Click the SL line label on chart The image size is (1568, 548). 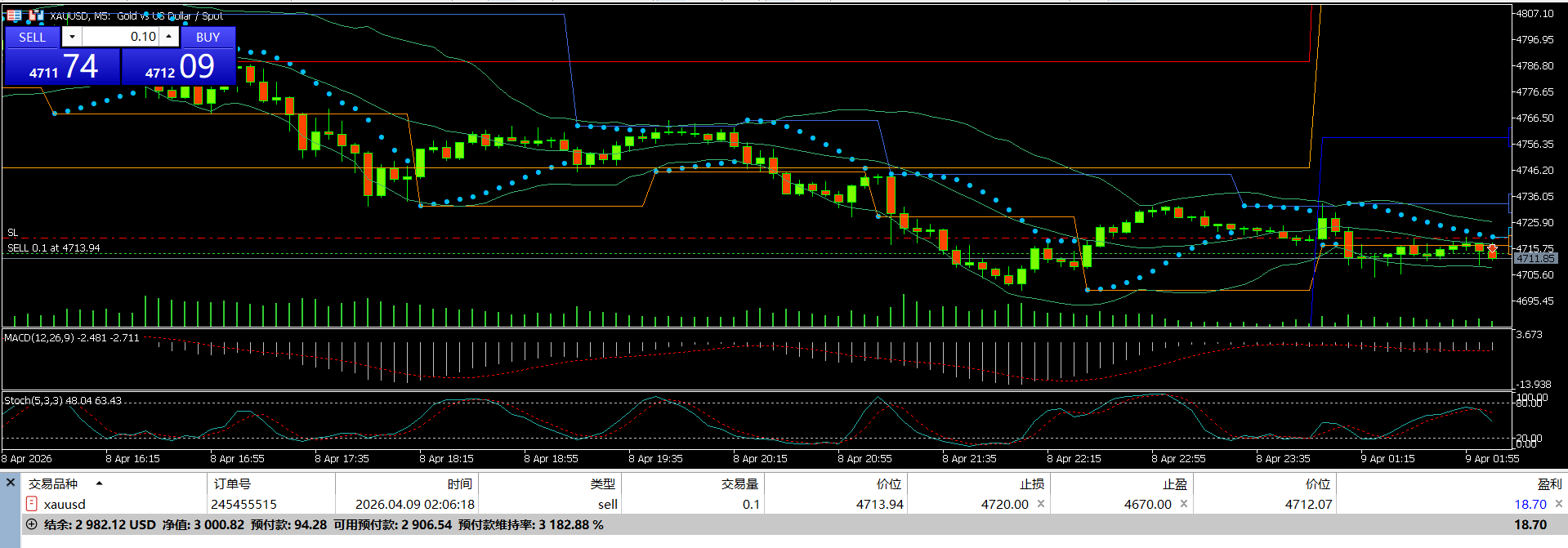(12, 233)
